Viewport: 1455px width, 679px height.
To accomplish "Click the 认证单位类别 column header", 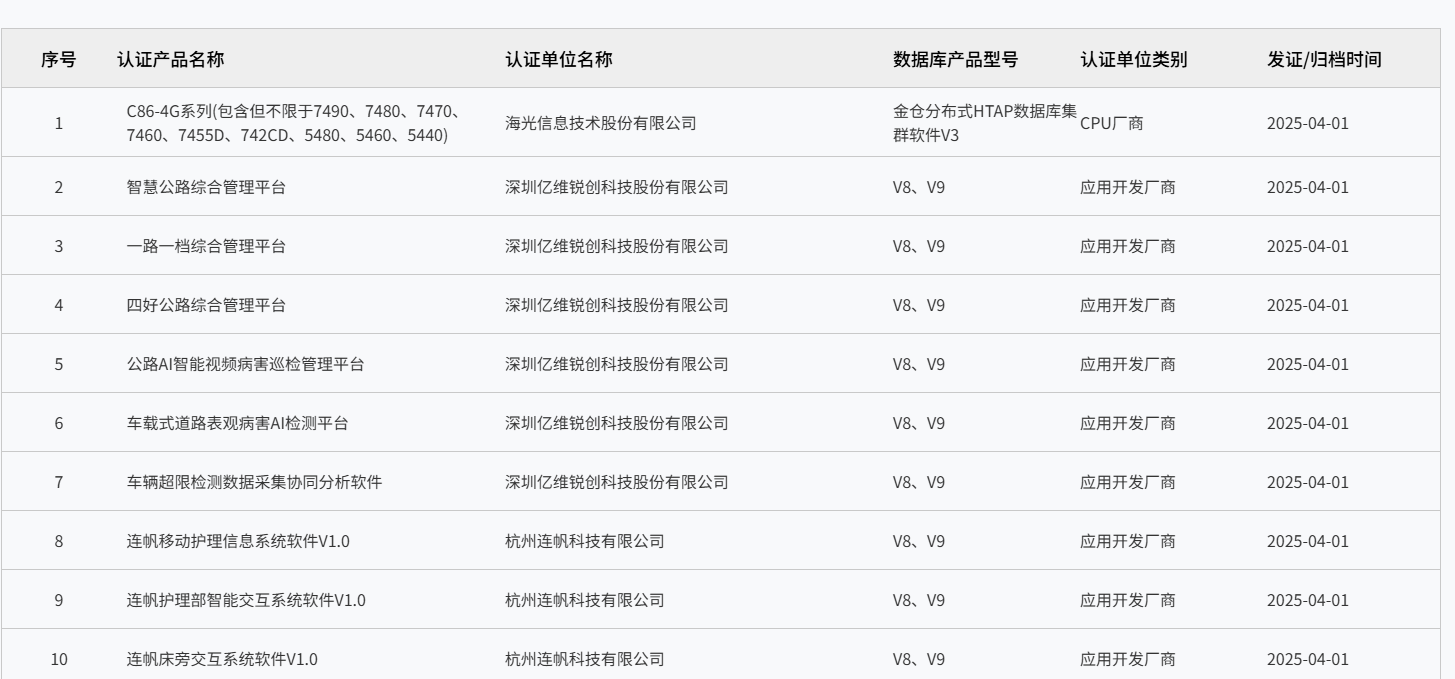I will tap(1134, 59).
